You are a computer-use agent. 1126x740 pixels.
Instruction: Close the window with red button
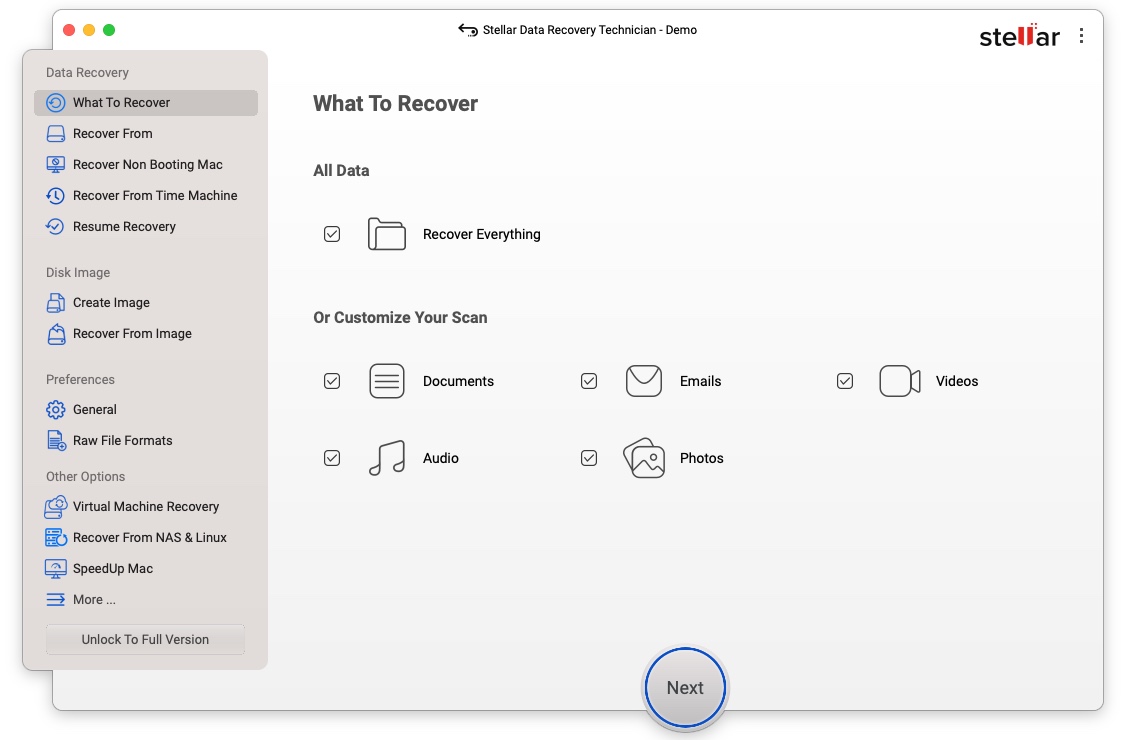tap(69, 30)
